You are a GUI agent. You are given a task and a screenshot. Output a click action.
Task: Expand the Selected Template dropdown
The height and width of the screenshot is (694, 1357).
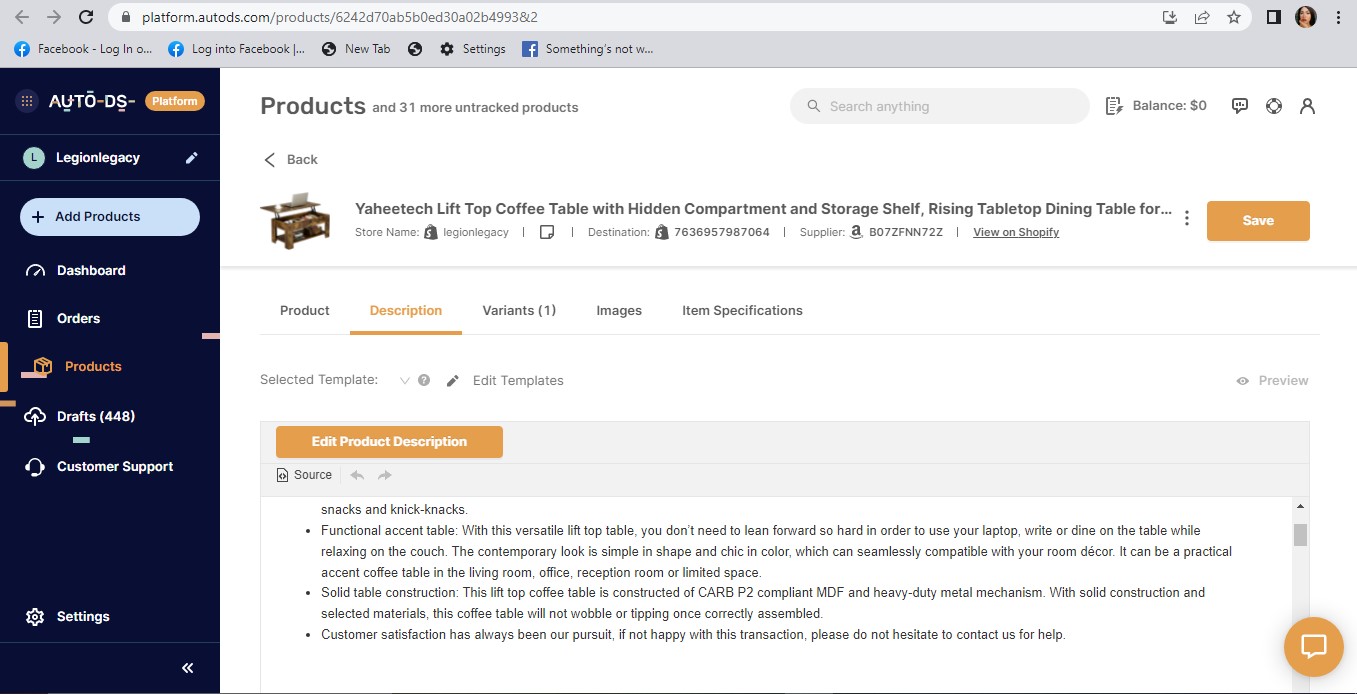[x=405, y=380]
